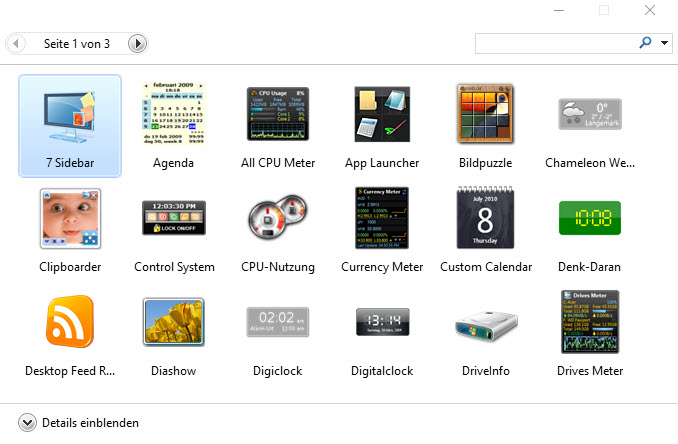678x444 pixels.
Task: Close the gadget gallery window
Action: click(650, 10)
